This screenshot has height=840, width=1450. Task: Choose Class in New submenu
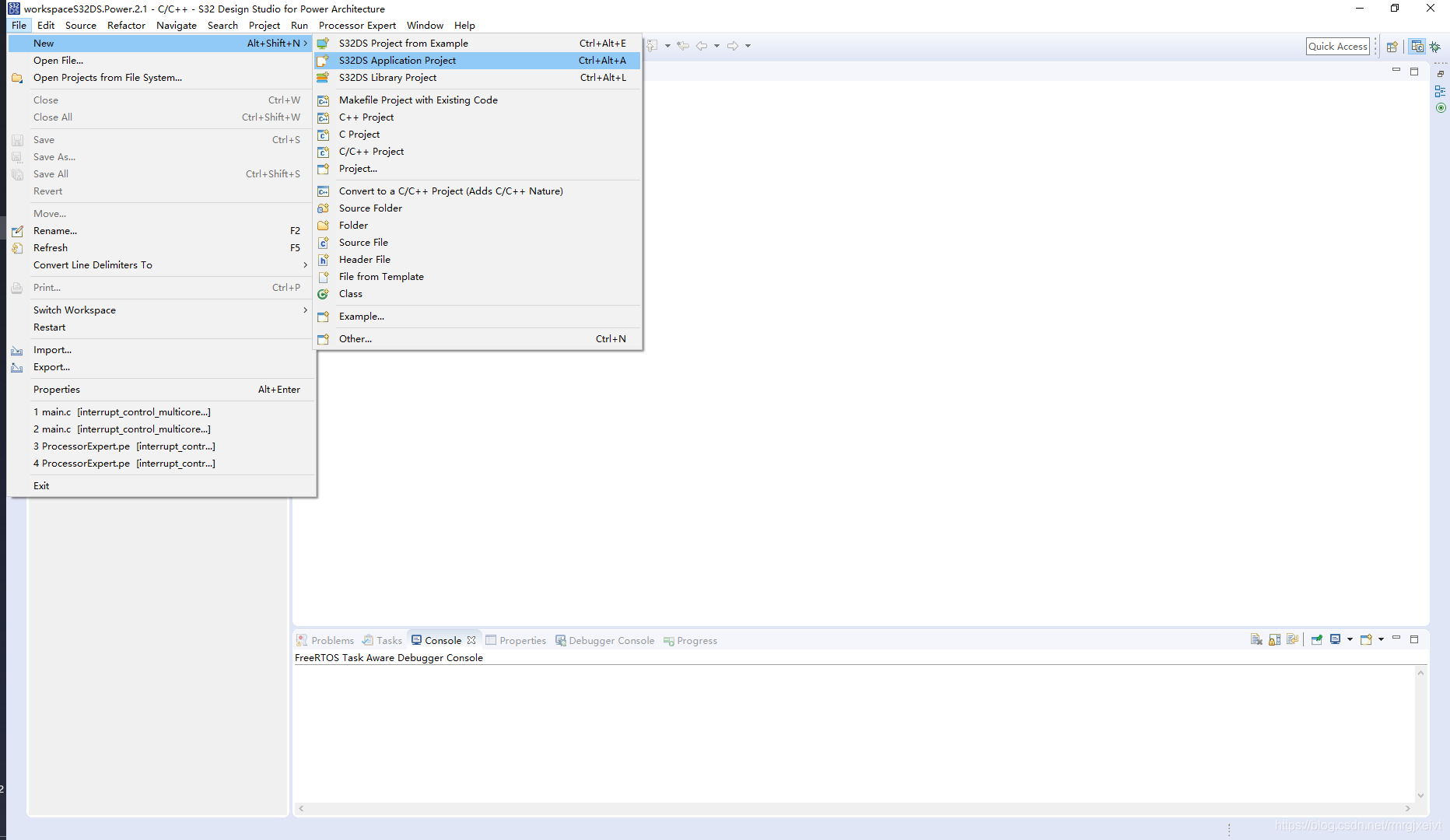tap(478, 293)
